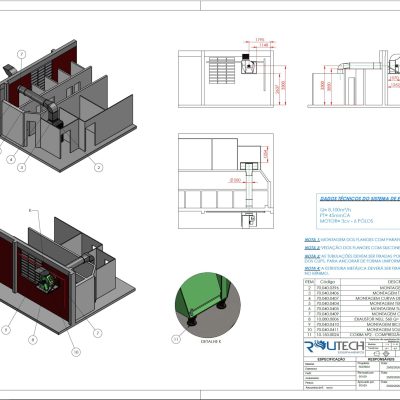The image size is (400, 400).
Task: Select the exhaust fan in the front elevation
Action: tap(248, 63)
